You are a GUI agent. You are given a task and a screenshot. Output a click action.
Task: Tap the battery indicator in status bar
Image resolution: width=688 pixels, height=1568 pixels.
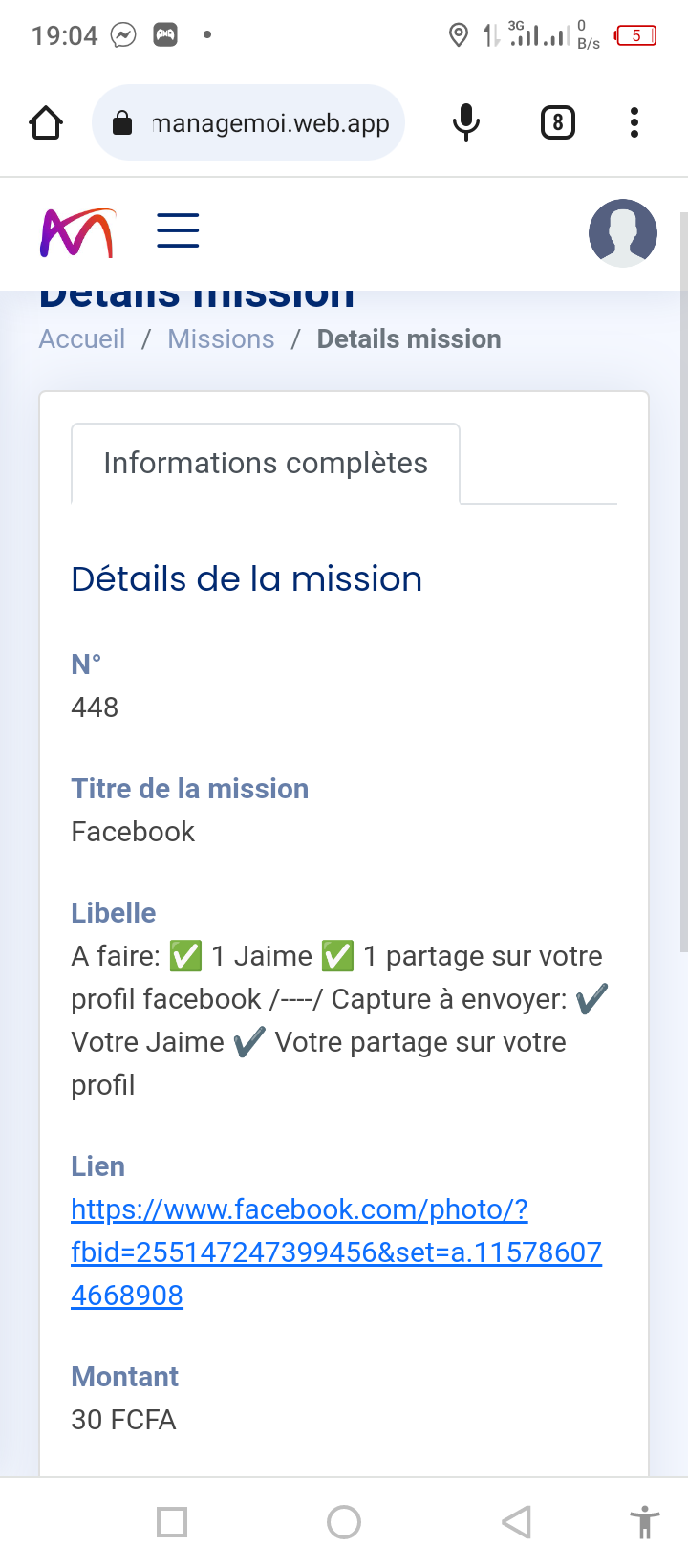pyautogui.click(x=635, y=36)
